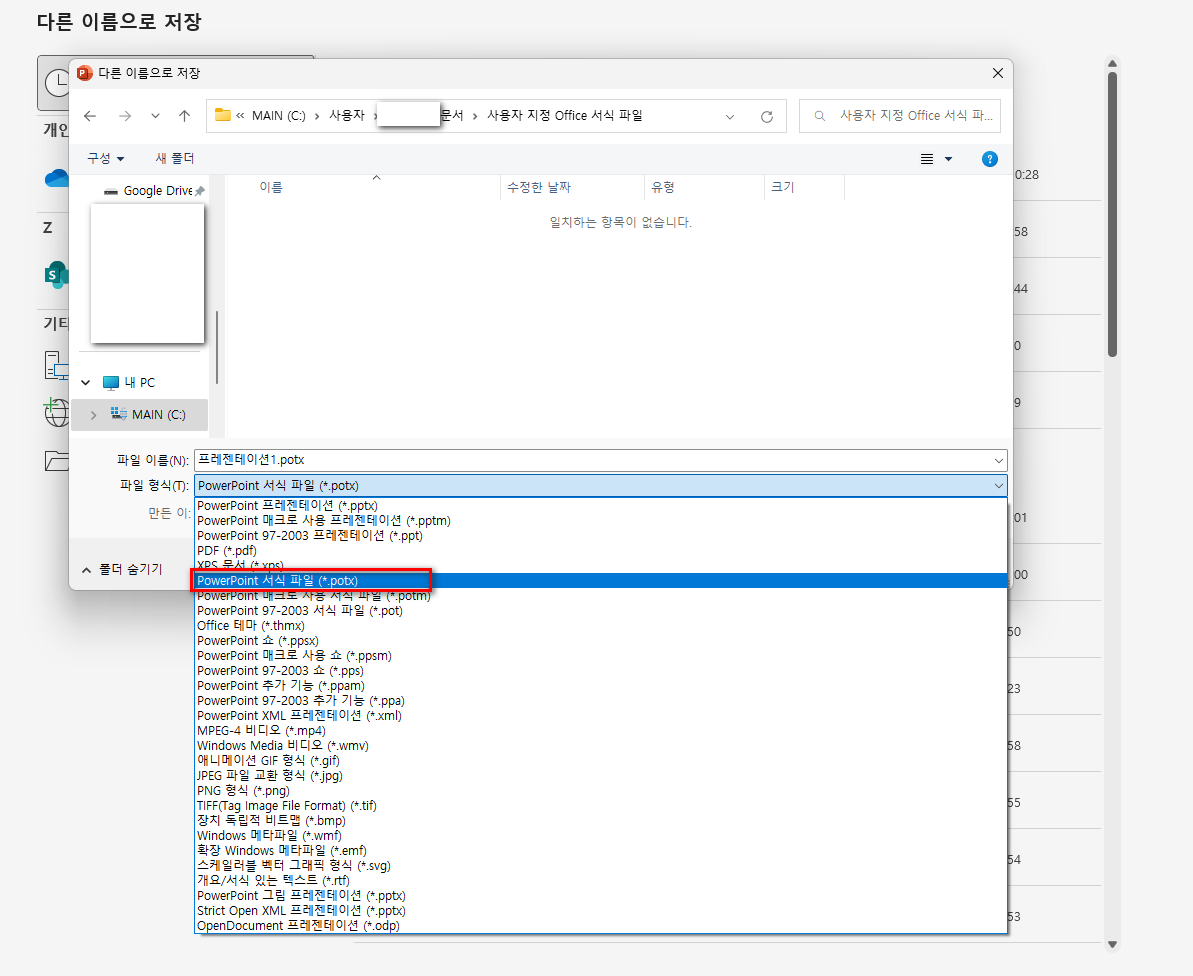The image size is (1193, 976).
Task: Open the help question mark icon
Action: pyautogui.click(x=989, y=159)
